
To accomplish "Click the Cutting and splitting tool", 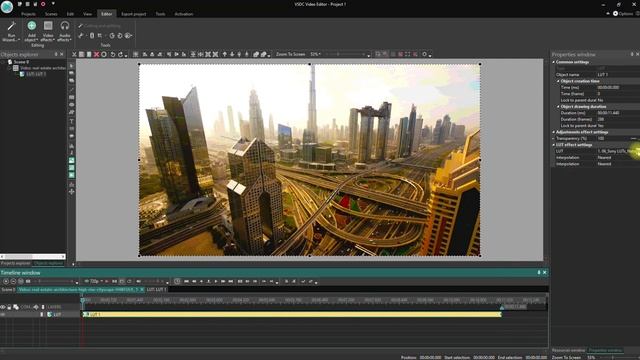I will tap(101, 26).
